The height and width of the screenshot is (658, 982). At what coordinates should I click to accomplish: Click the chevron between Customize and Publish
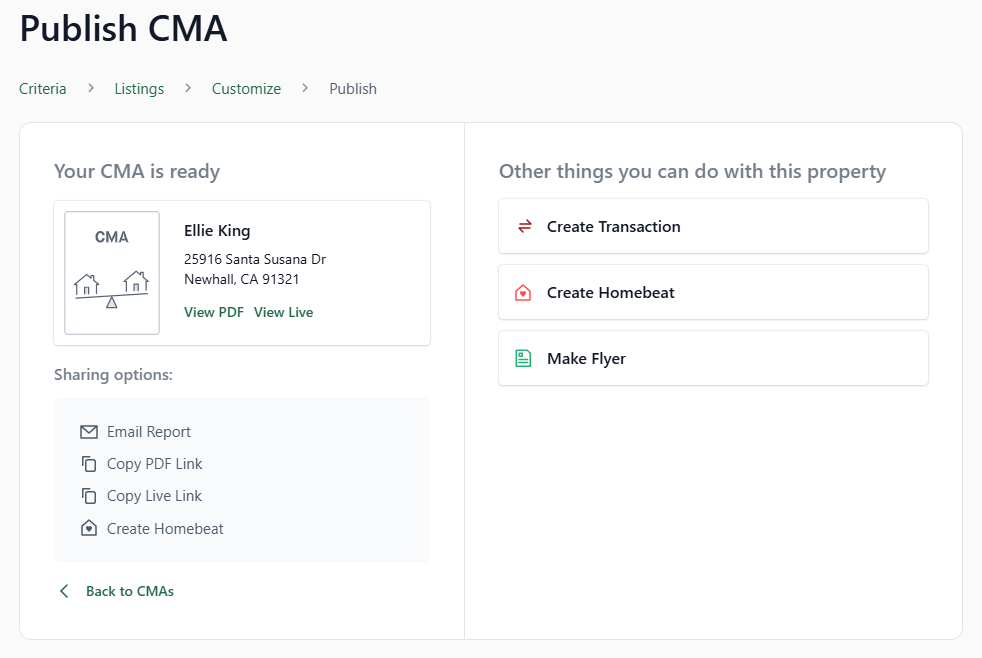305,88
